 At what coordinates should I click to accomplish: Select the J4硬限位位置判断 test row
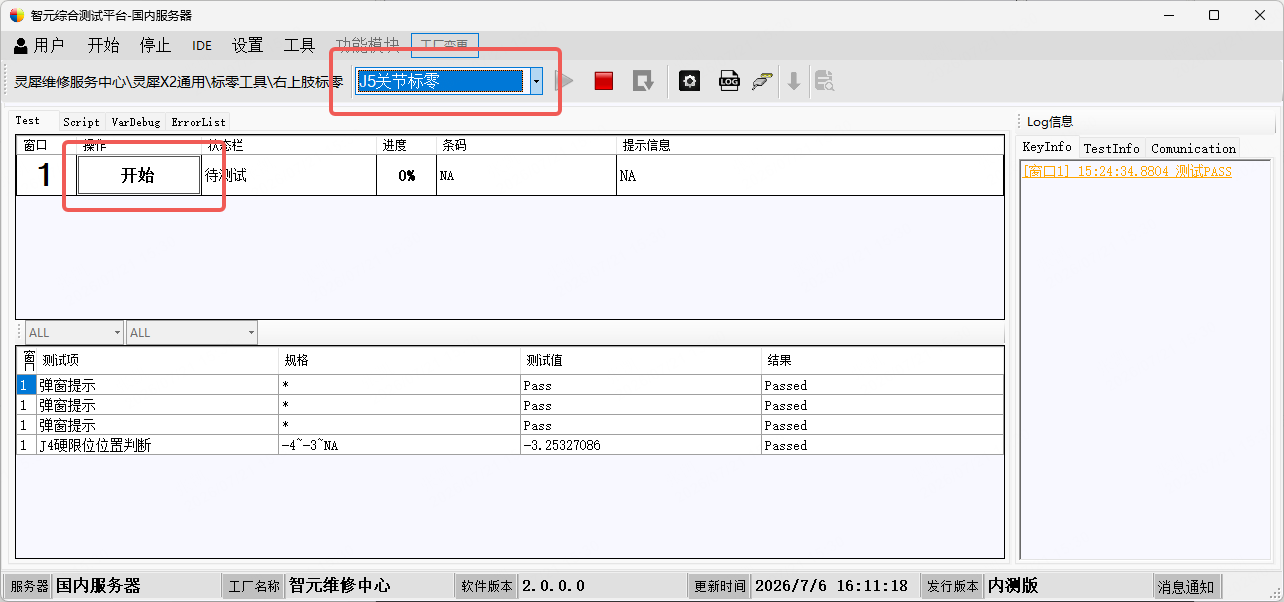[x=510, y=445]
